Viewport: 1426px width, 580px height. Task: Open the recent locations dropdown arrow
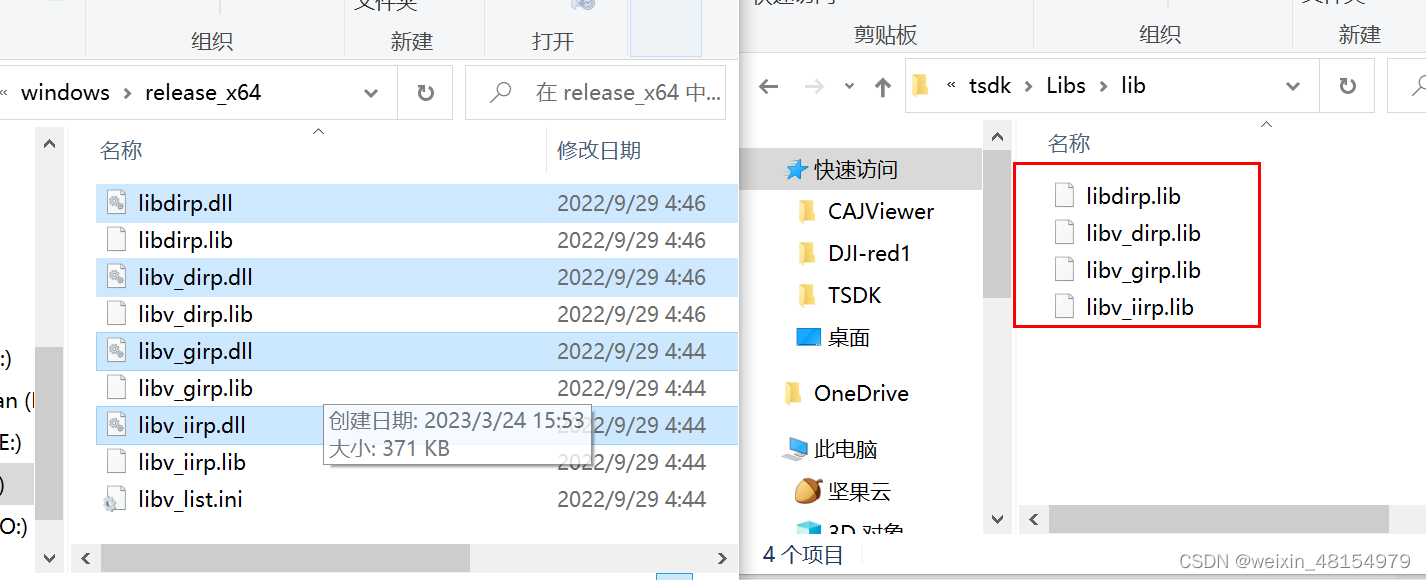coord(849,86)
